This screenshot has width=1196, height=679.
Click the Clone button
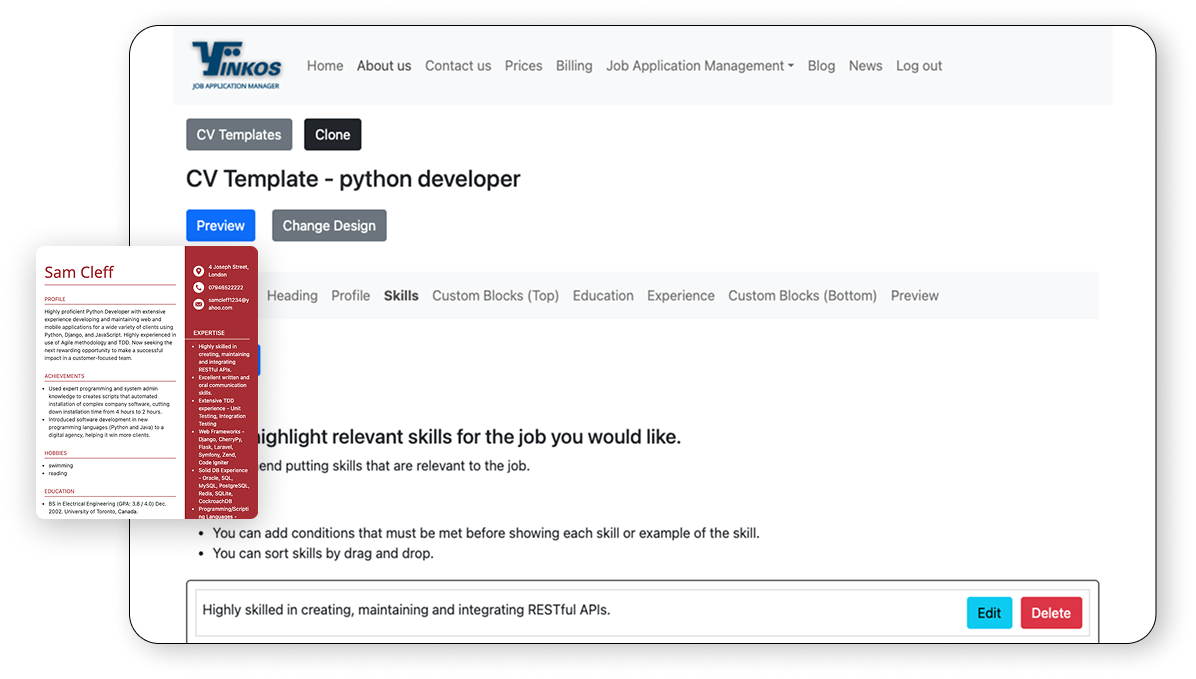pos(333,135)
